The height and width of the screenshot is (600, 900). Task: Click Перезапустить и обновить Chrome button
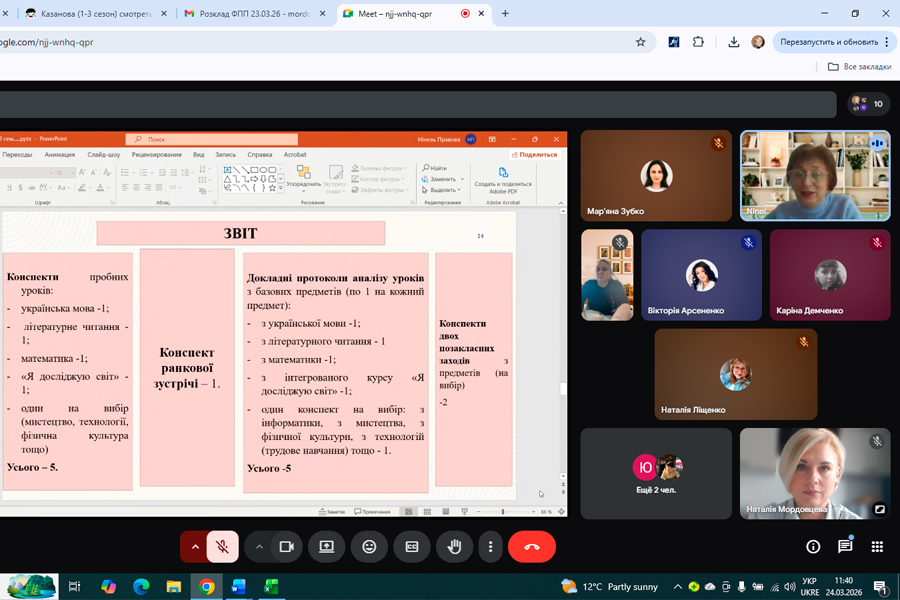click(x=828, y=42)
